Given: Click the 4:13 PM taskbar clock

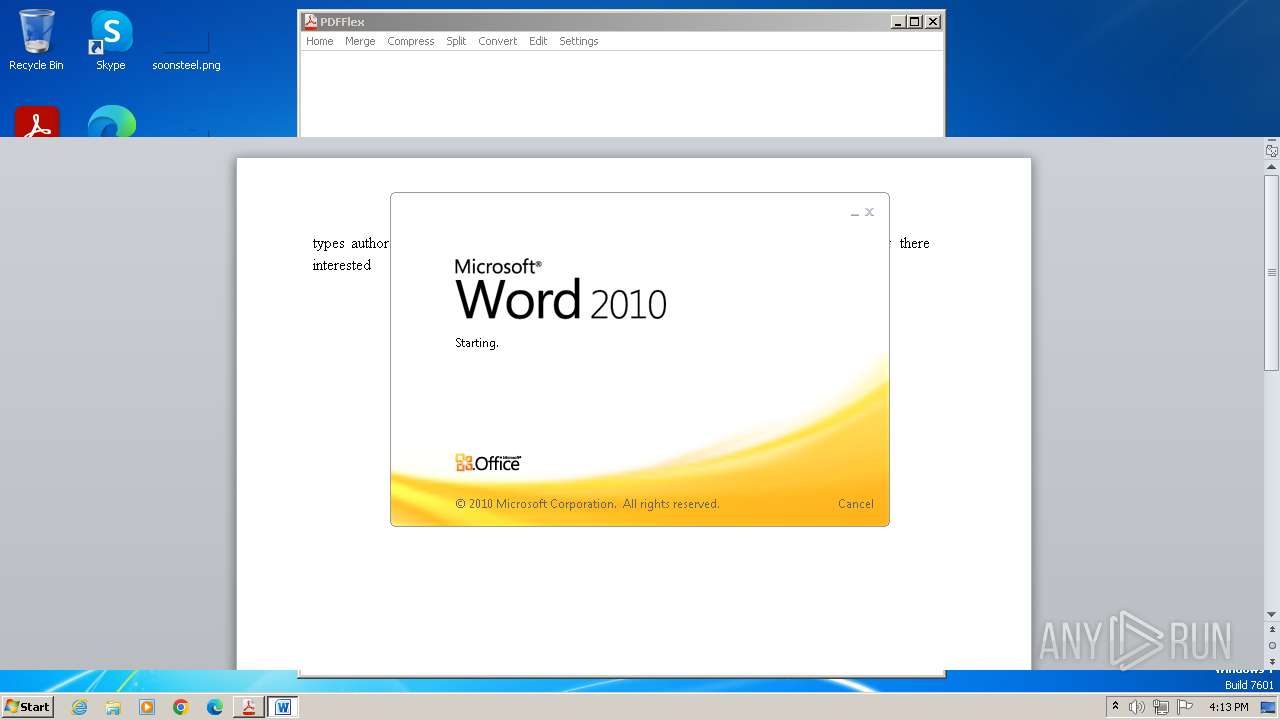Looking at the screenshot, I should coord(1228,707).
